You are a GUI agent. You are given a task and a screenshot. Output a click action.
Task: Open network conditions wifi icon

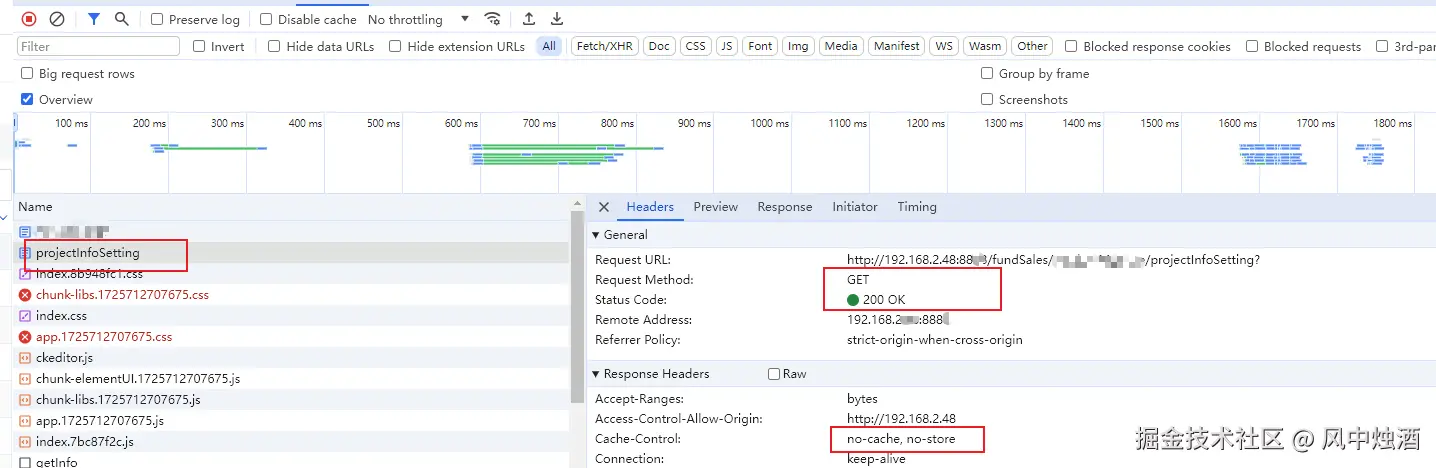click(492, 19)
